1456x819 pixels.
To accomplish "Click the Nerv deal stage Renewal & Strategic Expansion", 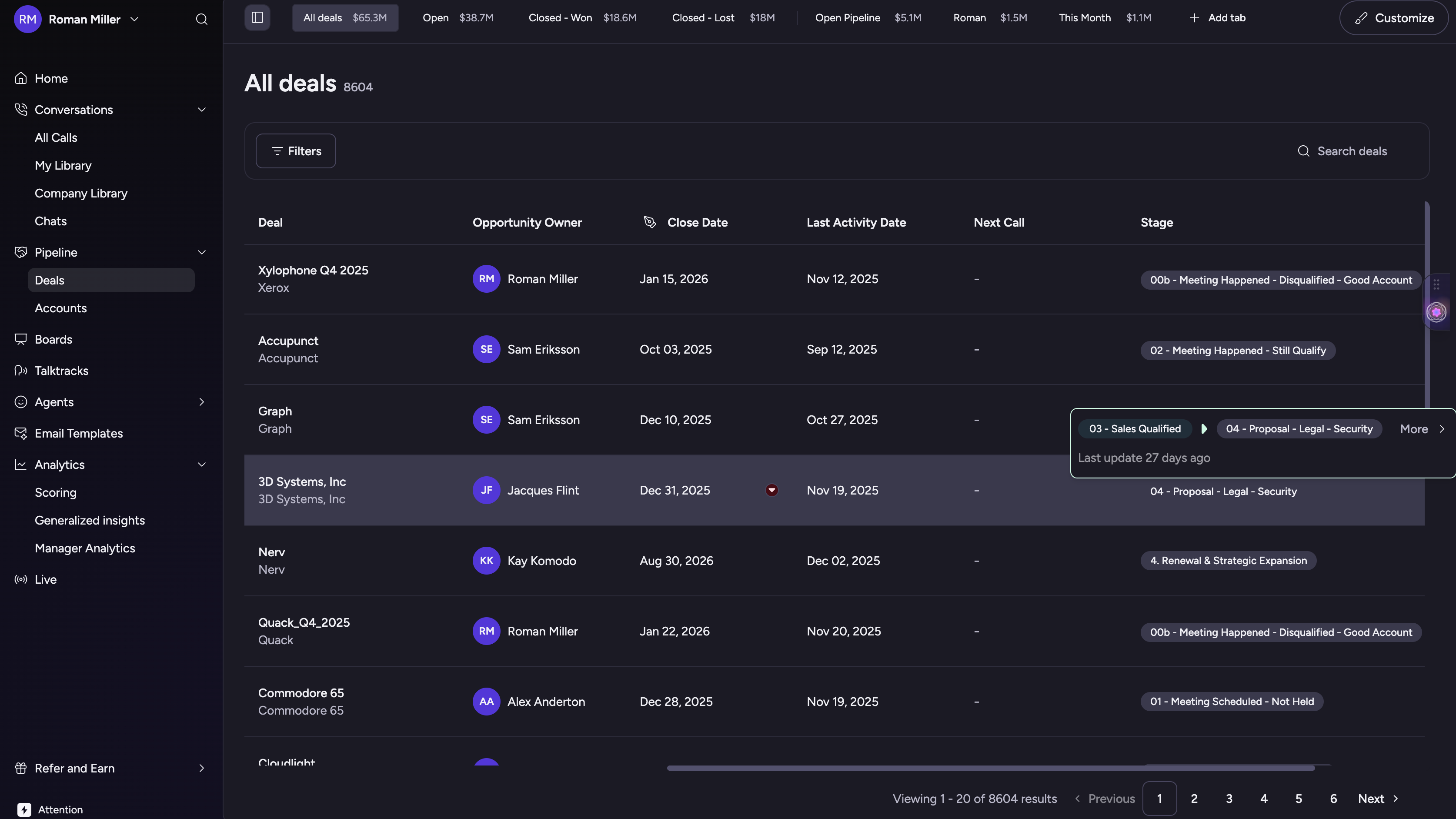I will tap(1228, 561).
